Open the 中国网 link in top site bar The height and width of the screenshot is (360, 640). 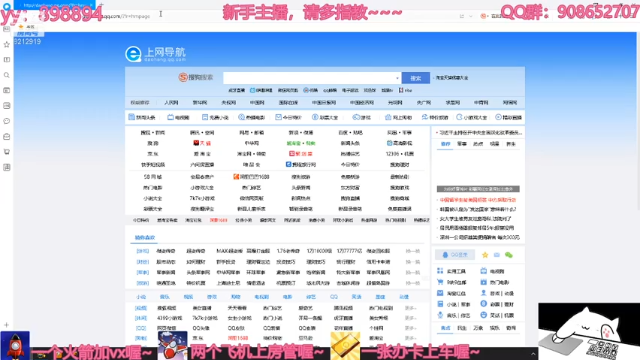point(257,102)
